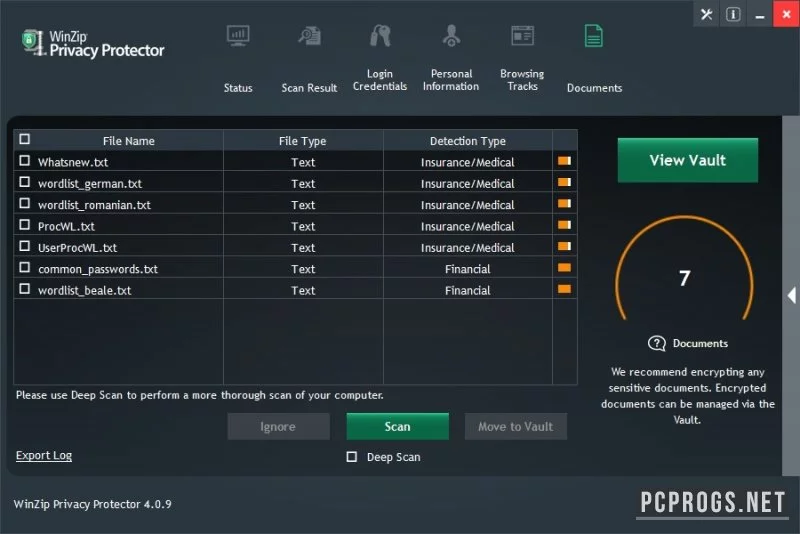The width and height of the screenshot is (800, 534).
Task: Open the Scan Result magnifier icon
Action: click(x=310, y=36)
